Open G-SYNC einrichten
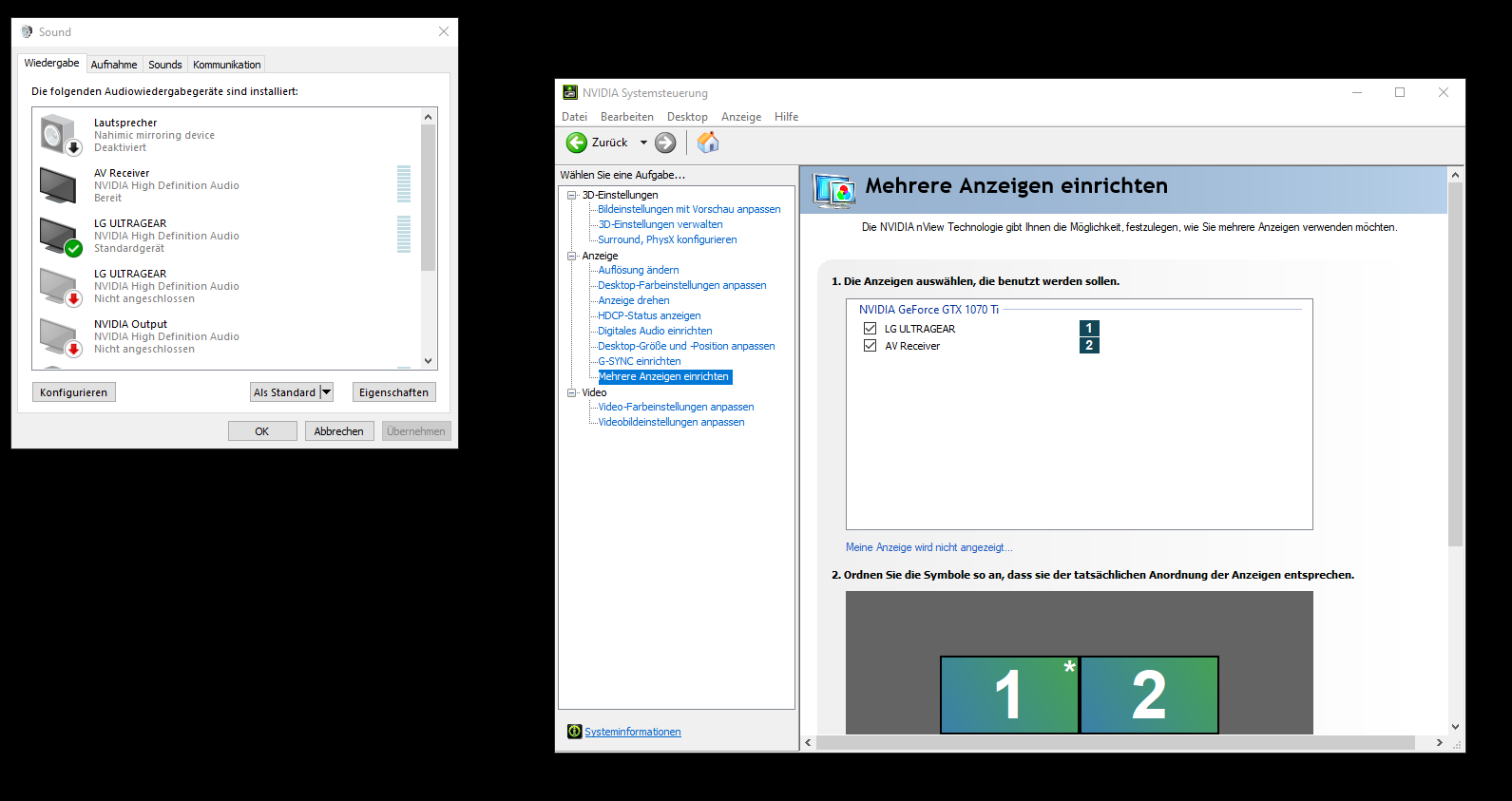Viewport: 1512px width, 801px height. pos(640,361)
